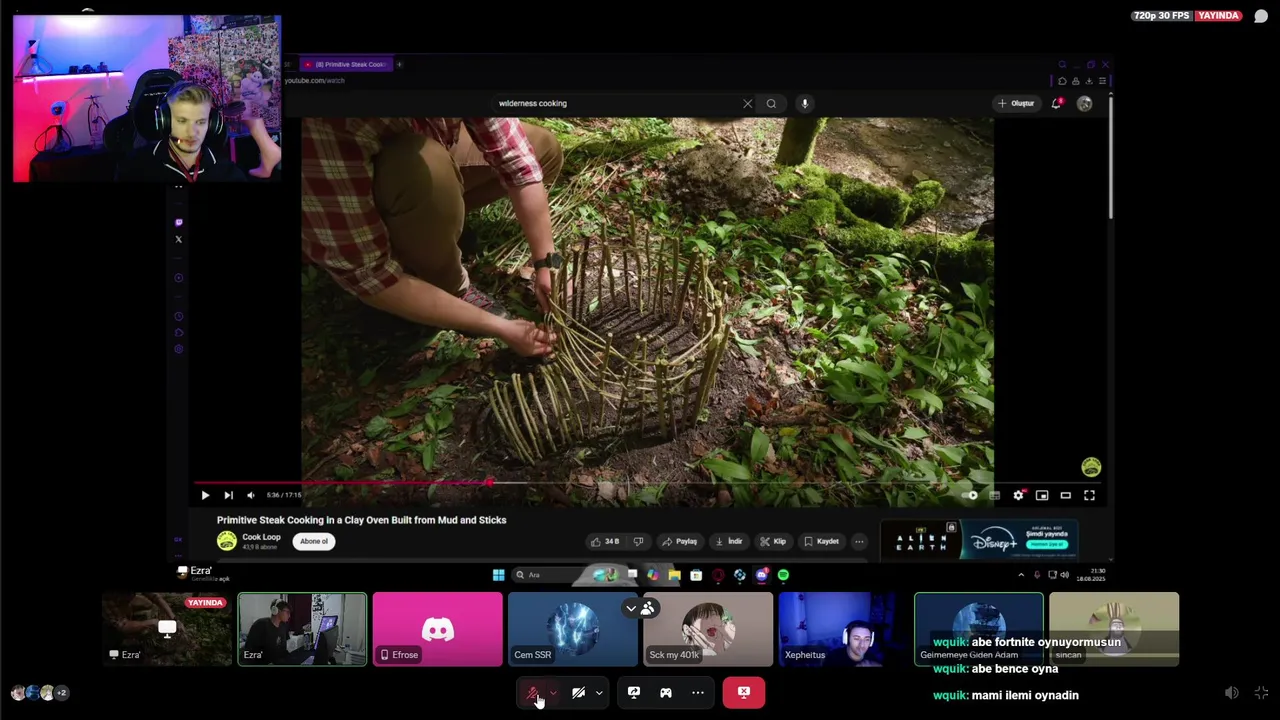Disconnect from the voice call
This screenshot has width=1280, height=720.
pyautogui.click(x=744, y=692)
